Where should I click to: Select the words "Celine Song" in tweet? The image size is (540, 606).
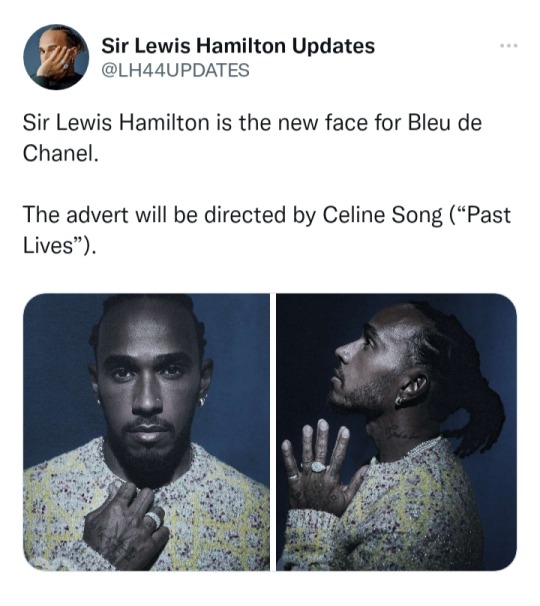[382, 215]
